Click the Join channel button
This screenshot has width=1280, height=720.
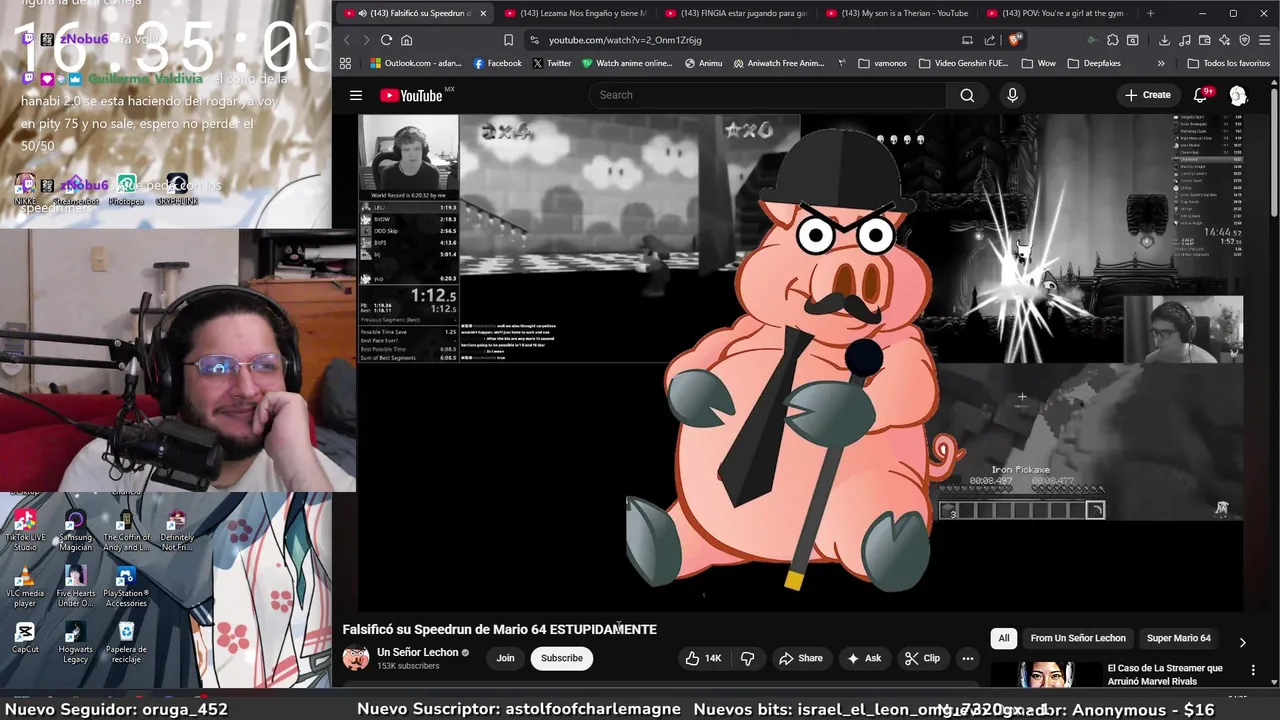point(505,658)
